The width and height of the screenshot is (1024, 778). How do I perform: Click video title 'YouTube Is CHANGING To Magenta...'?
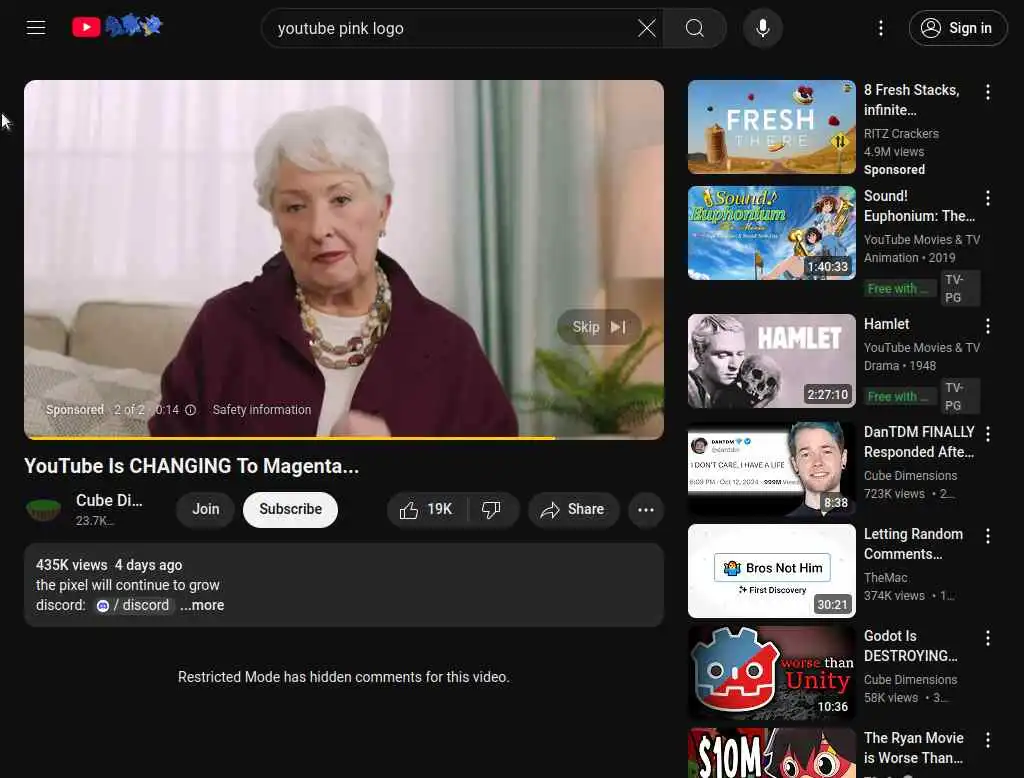191,466
